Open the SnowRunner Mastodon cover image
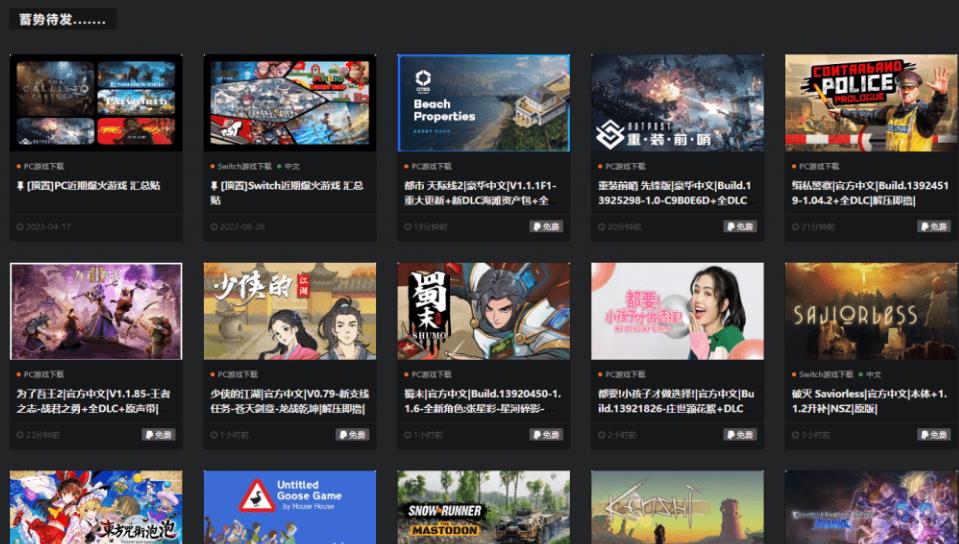The image size is (959, 544). (x=484, y=507)
